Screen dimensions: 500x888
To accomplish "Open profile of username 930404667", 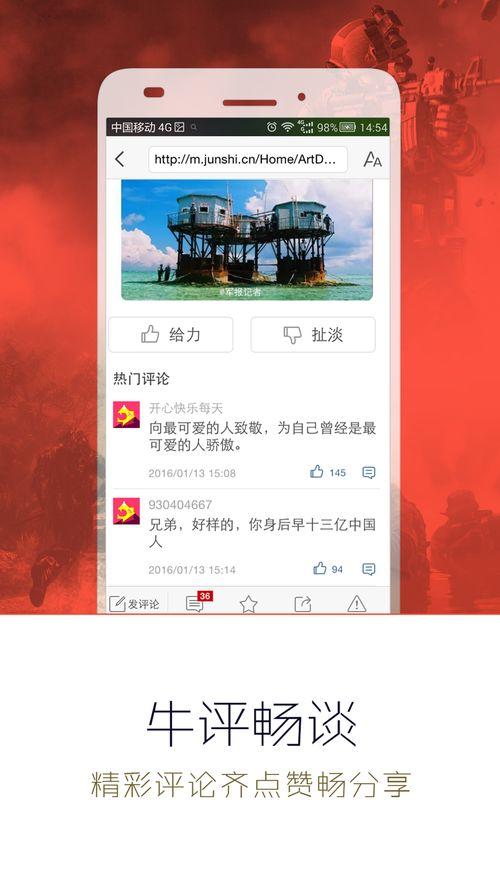I will (x=180, y=504).
